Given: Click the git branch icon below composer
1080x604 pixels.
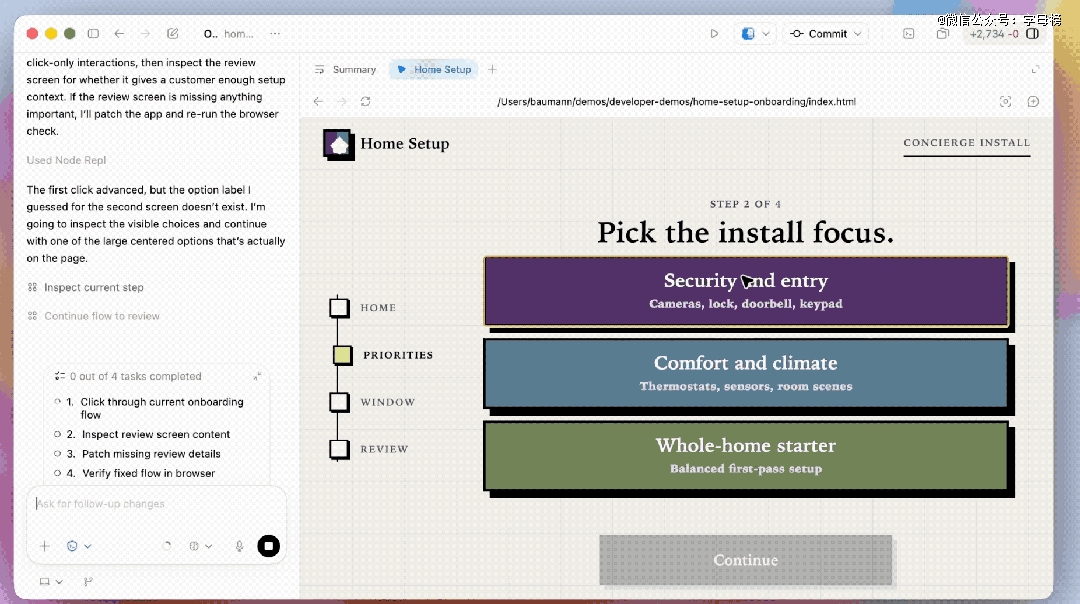Looking at the screenshot, I should click(89, 581).
